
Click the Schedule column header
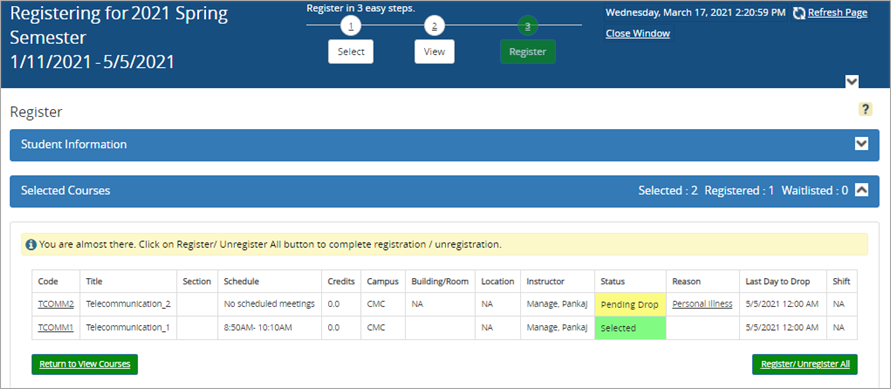269,281
